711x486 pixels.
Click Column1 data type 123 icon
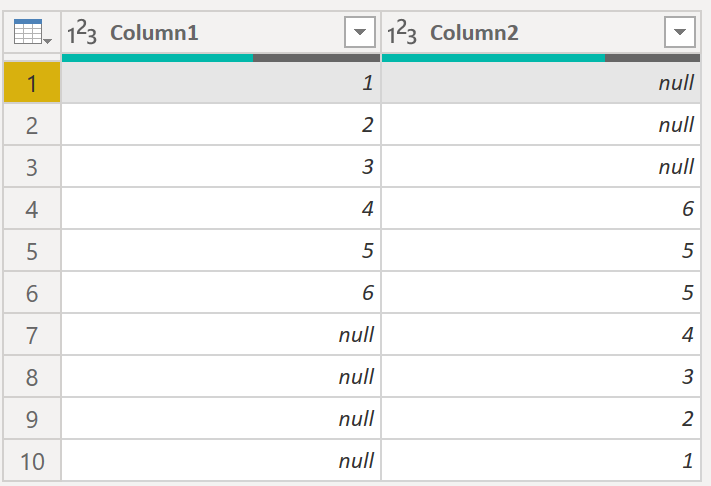(x=82, y=33)
